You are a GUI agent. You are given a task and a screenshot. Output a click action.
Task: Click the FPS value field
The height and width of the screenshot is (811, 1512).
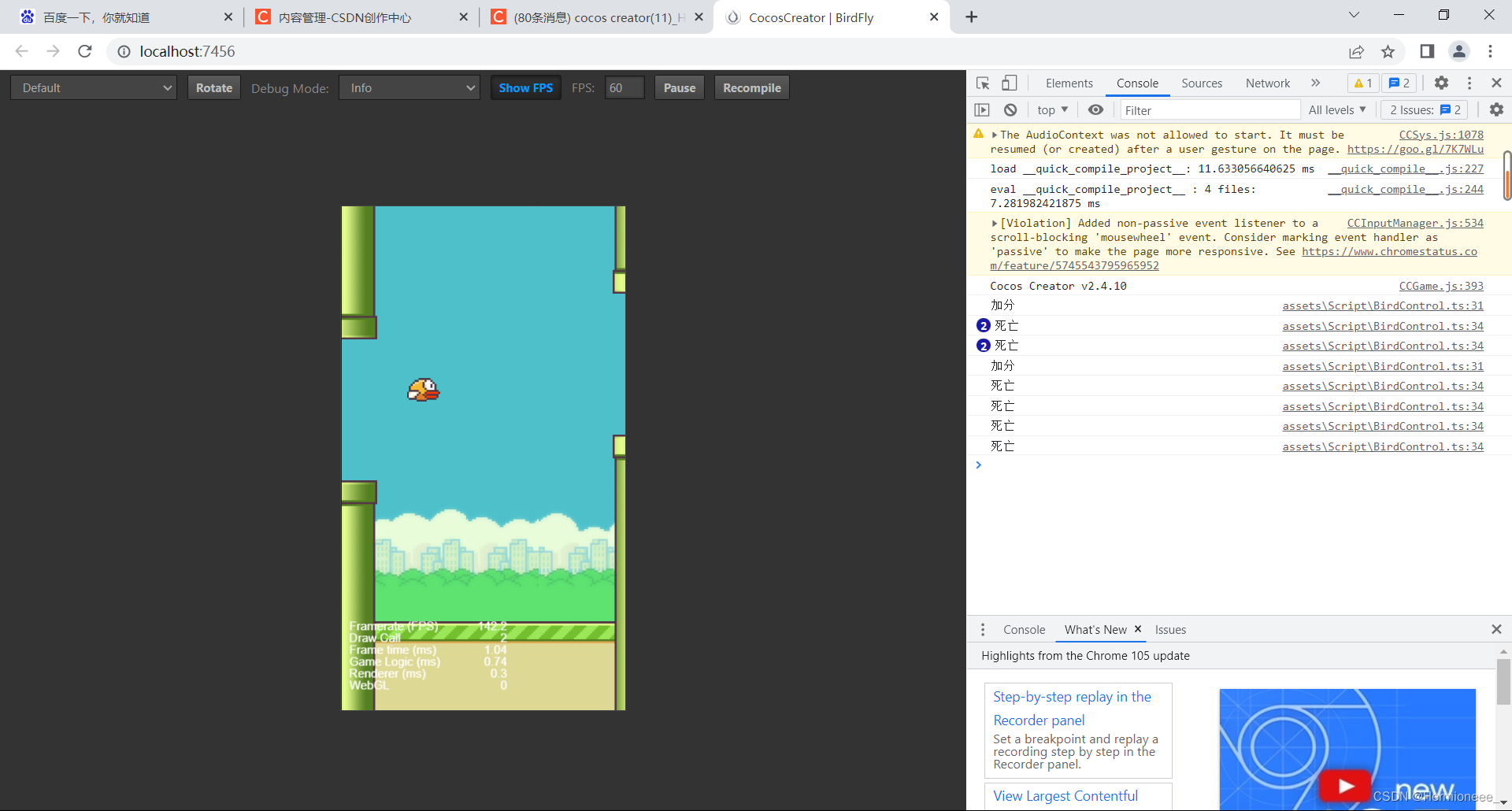(624, 87)
